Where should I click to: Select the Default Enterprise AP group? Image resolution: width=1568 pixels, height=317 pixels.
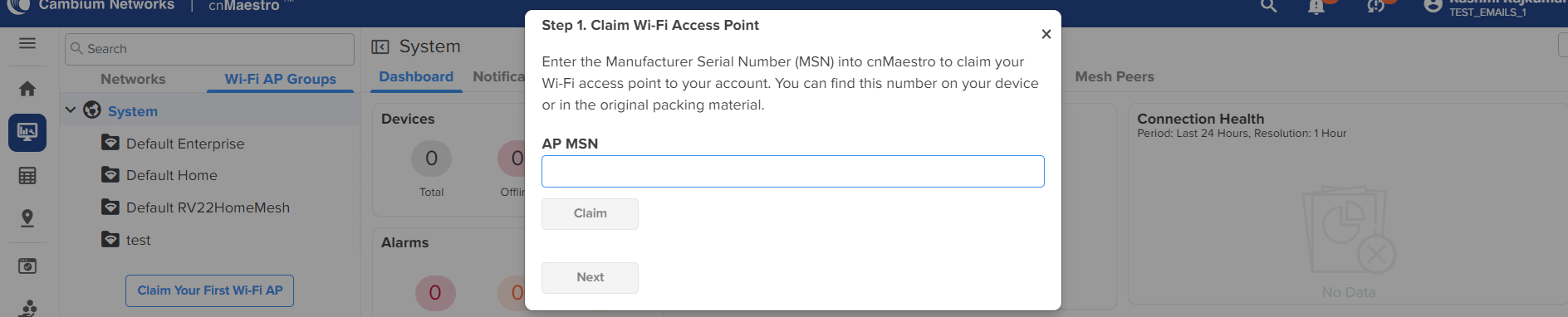pos(185,144)
